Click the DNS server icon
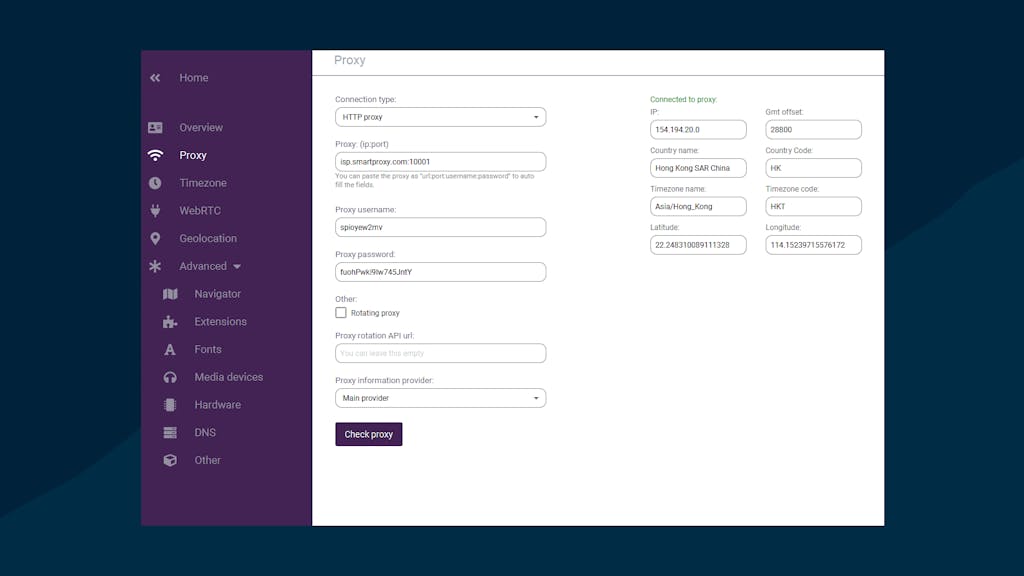The height and width of the screenshot is (576, 1024). tap(170, 432)
